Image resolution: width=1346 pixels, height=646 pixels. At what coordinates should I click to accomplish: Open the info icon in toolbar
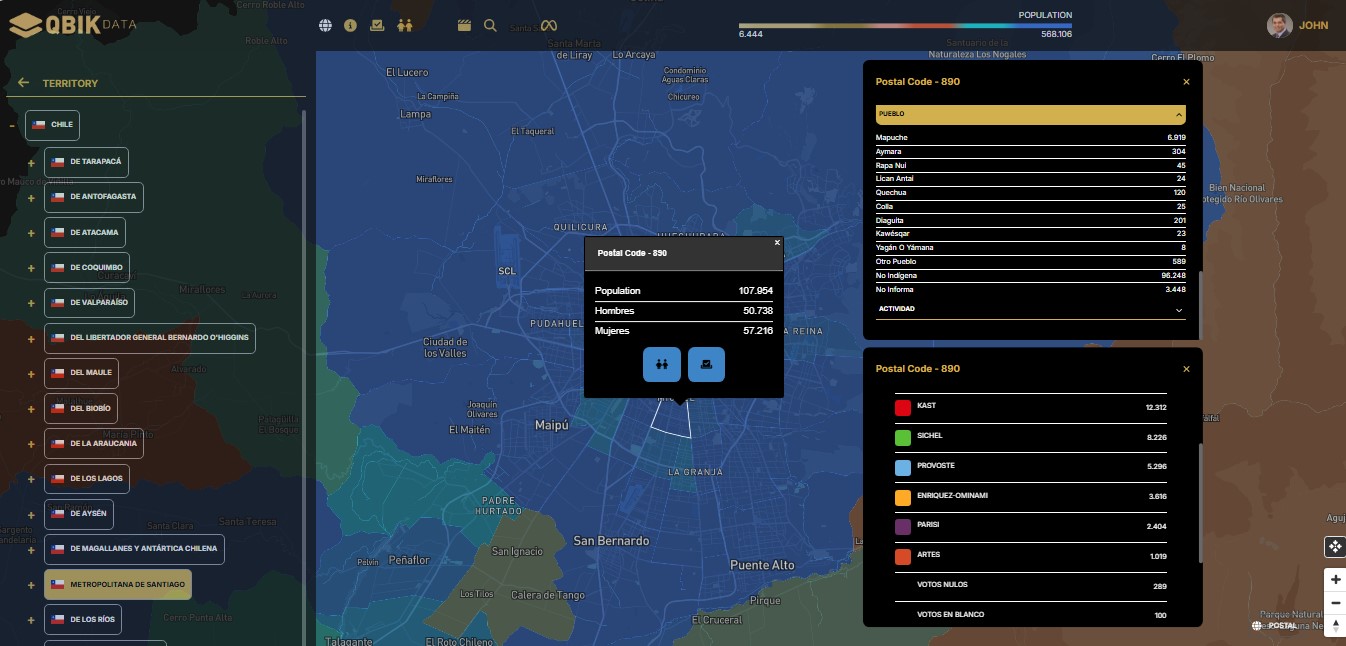pyautogui.click(x=350, y=26)
